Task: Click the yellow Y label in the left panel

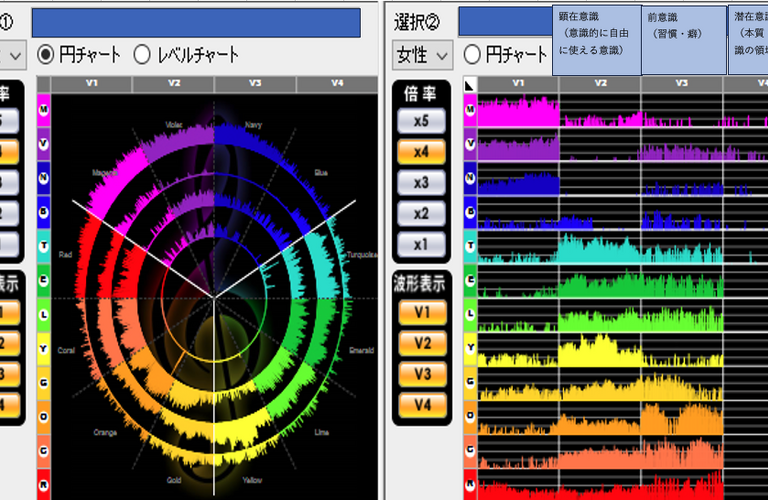Action: click(44, 349)
